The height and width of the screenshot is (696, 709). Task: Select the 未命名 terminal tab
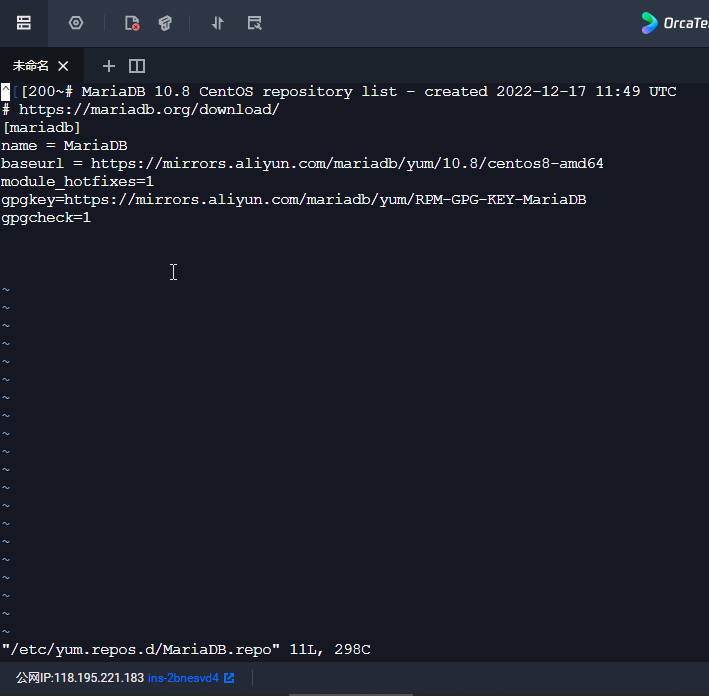click(x=30, y=66)
